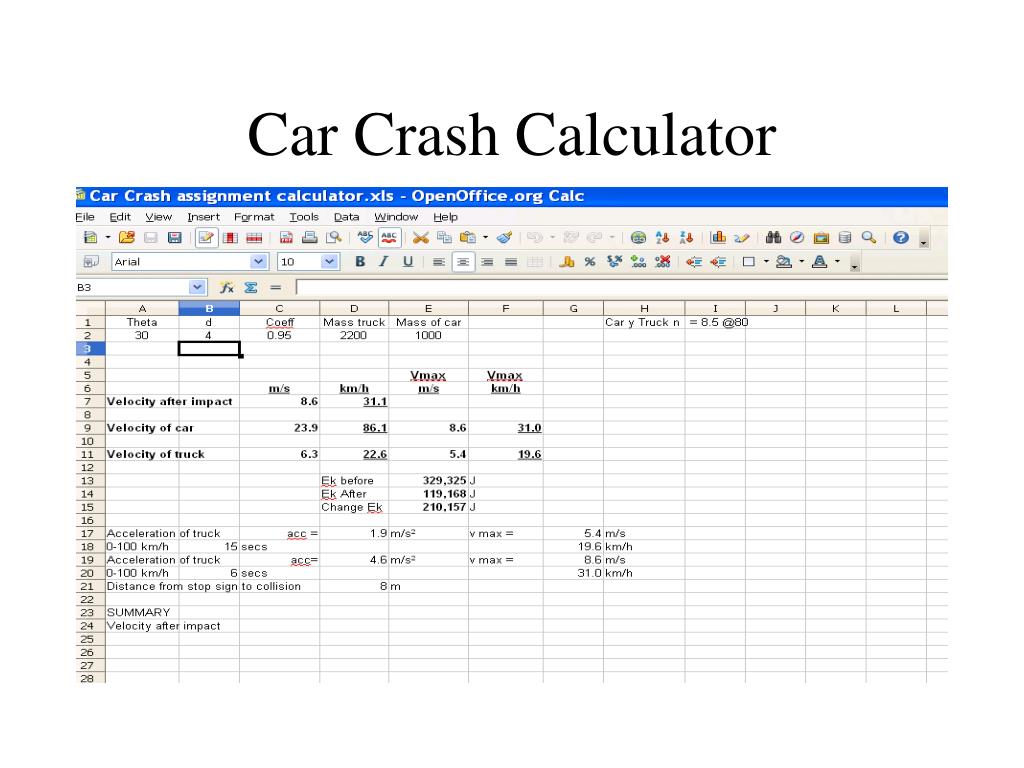Open Find & Replace binoculars icon
Image resolution: width=1024 pixels, height=768 pixels.
[773, 238]
